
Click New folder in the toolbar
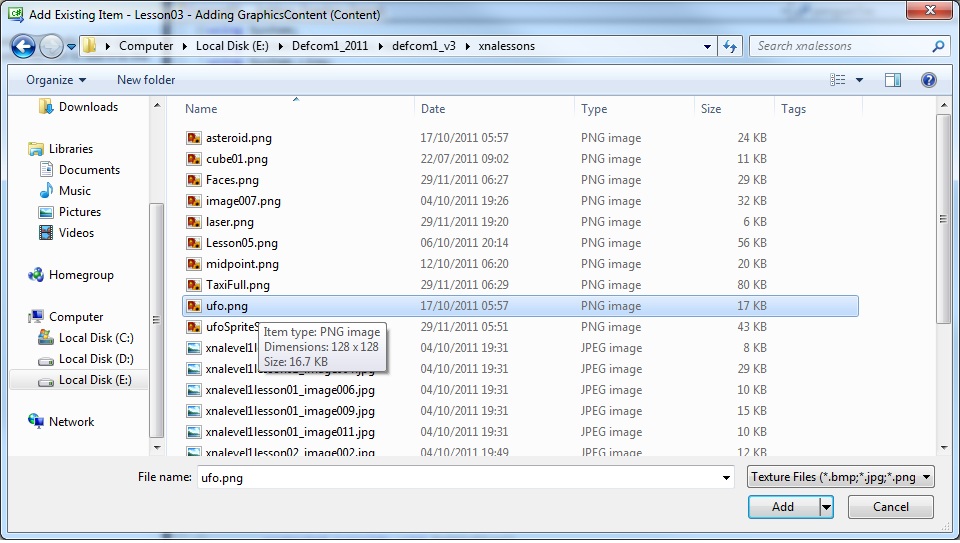pyautogui.click(x=146, y=80)
